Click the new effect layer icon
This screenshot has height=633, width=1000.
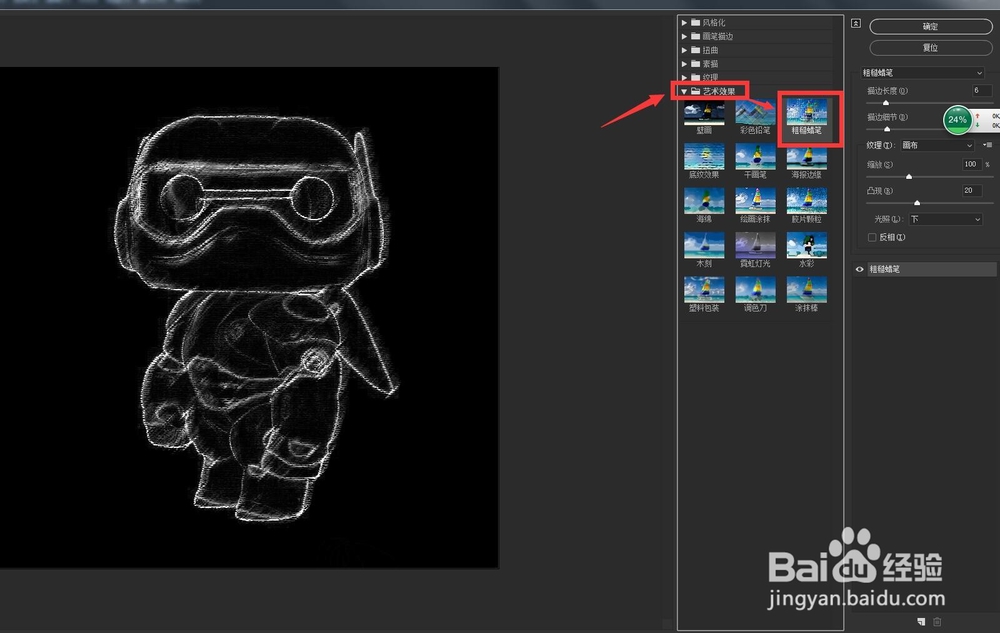click(921, 622)
